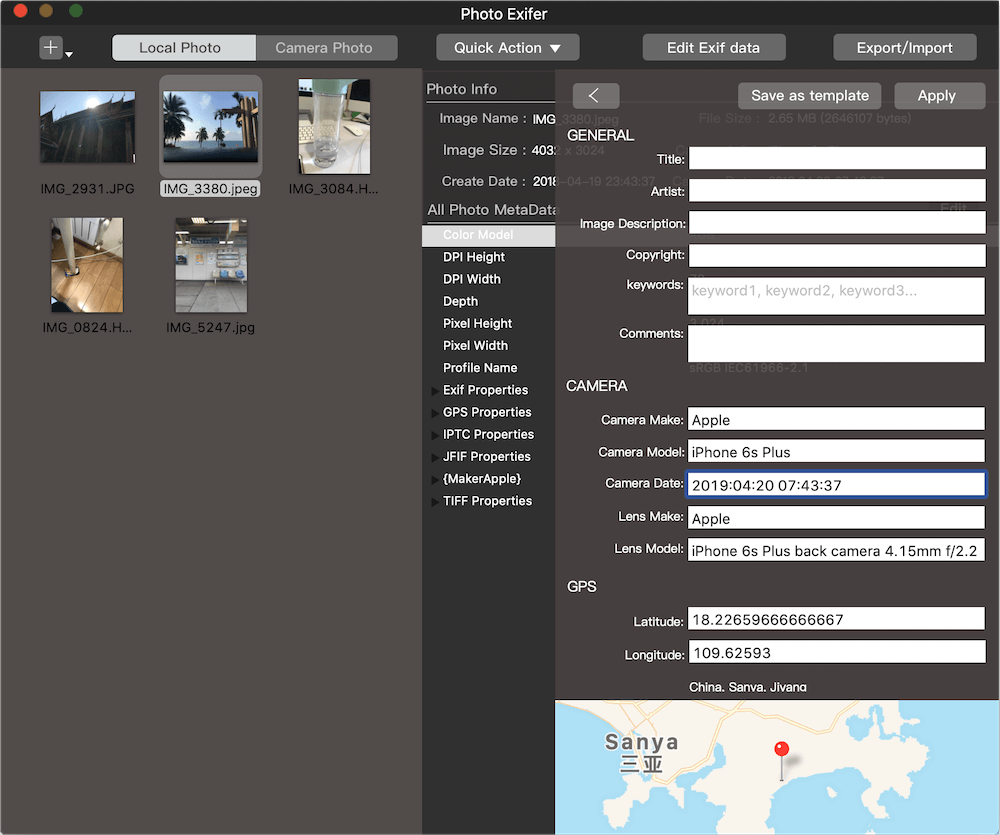This screenshot has height=835, width=1000.
Task: Click the IMG_2931.JPG file name label
Action: tap(87, 189)
